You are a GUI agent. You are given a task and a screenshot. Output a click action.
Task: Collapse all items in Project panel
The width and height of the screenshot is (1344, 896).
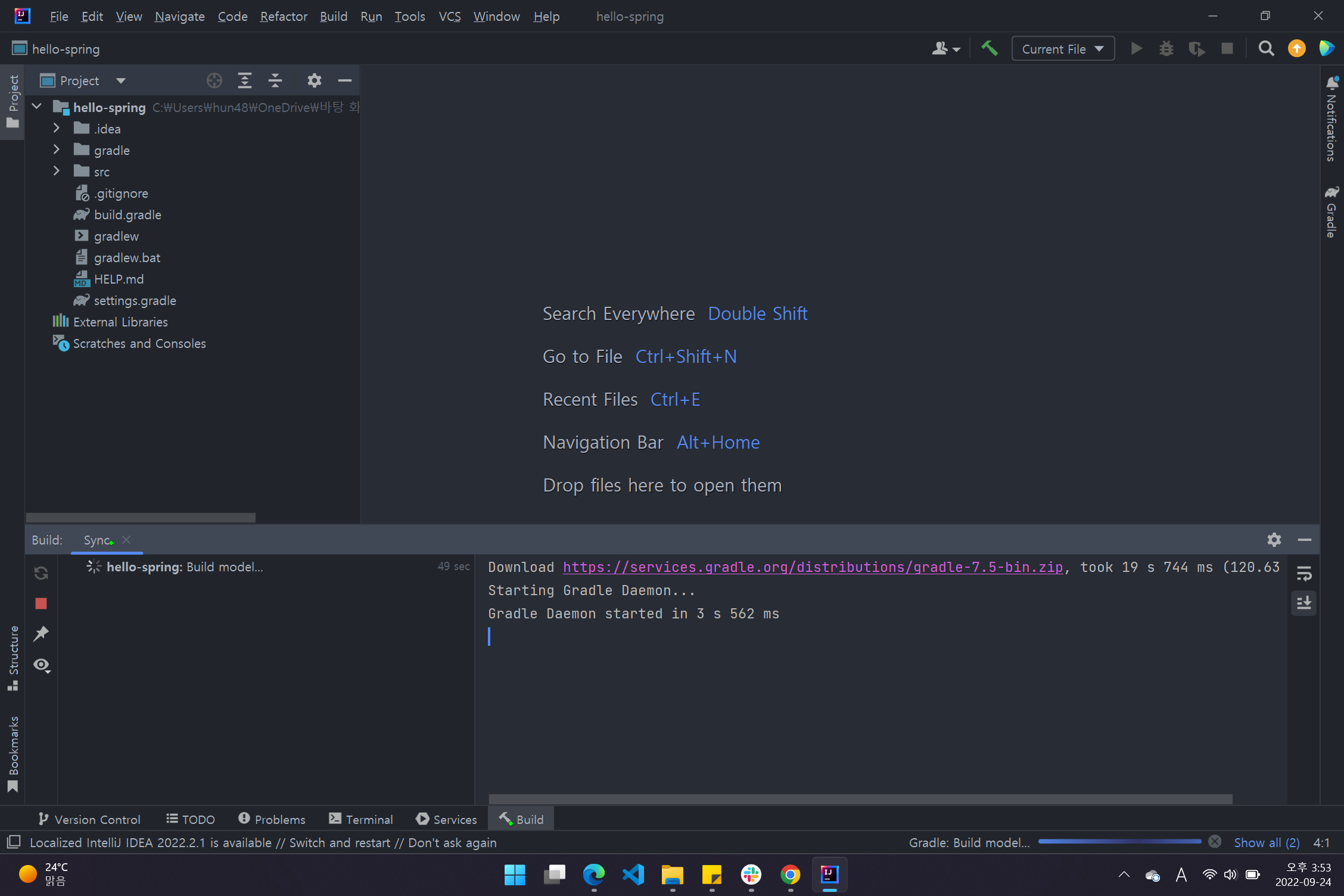pyautogui.click(x=275, y=80)
